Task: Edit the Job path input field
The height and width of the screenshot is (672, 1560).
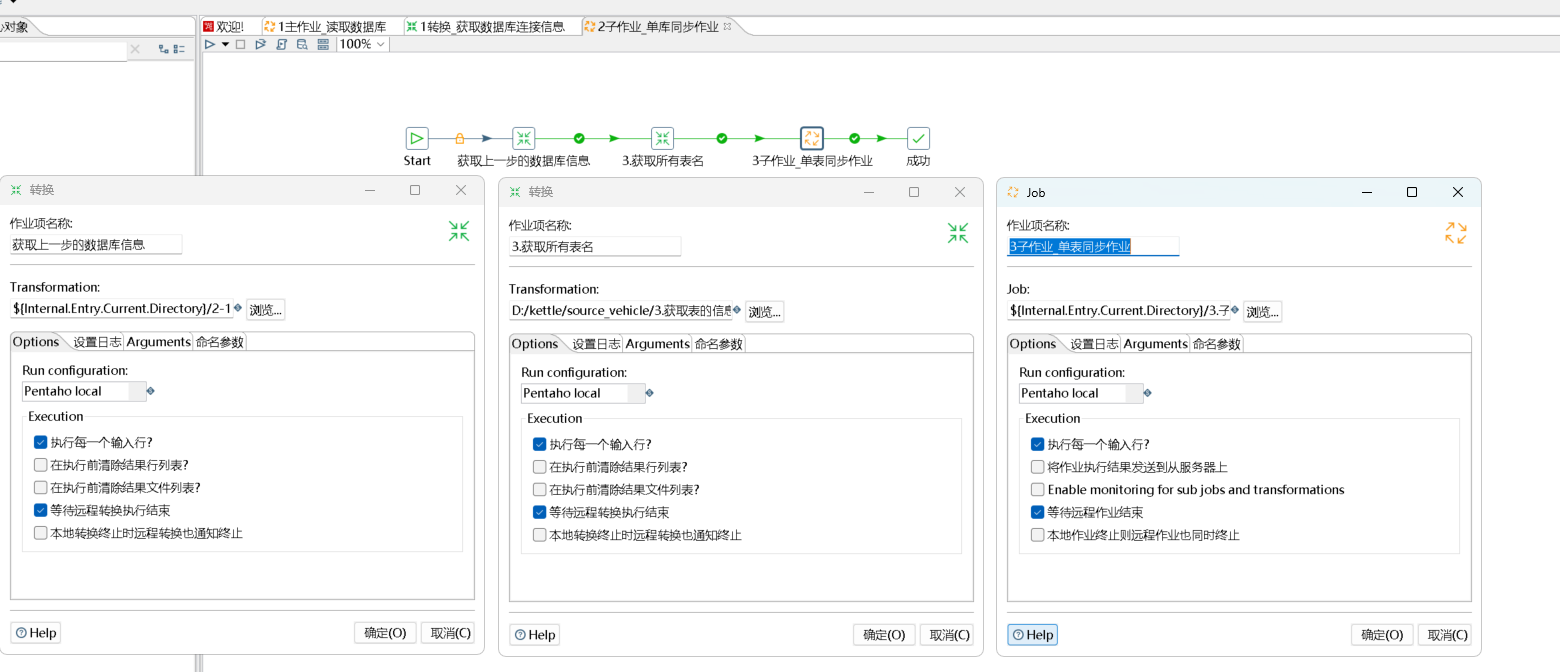Action: 1118,311
